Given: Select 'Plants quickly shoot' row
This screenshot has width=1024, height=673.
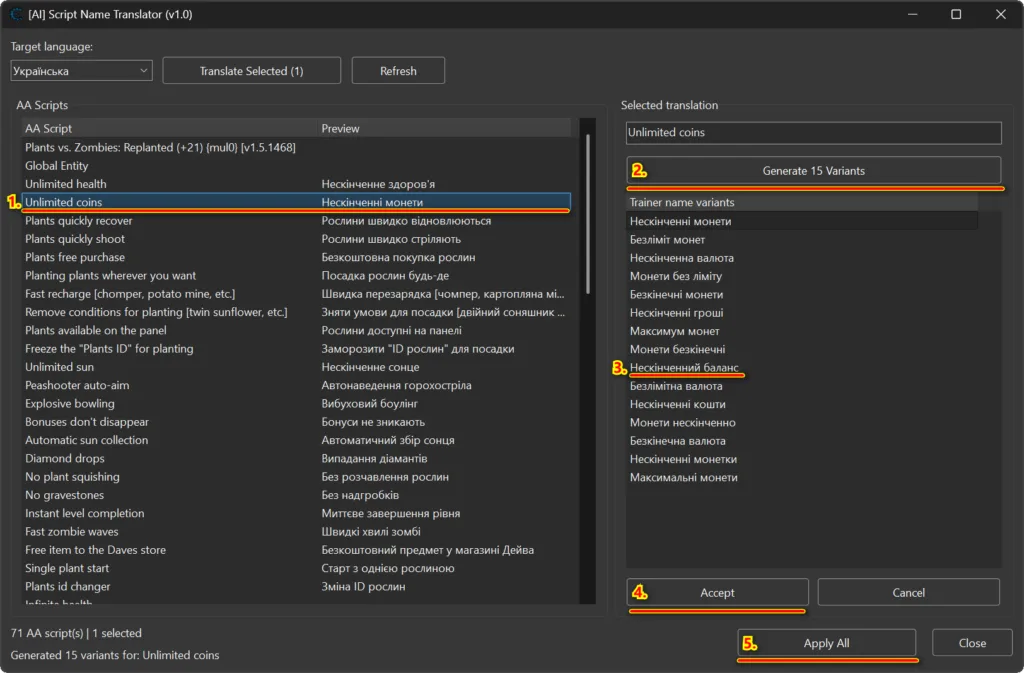Looking at the screenshot, I should coord(296,239).
